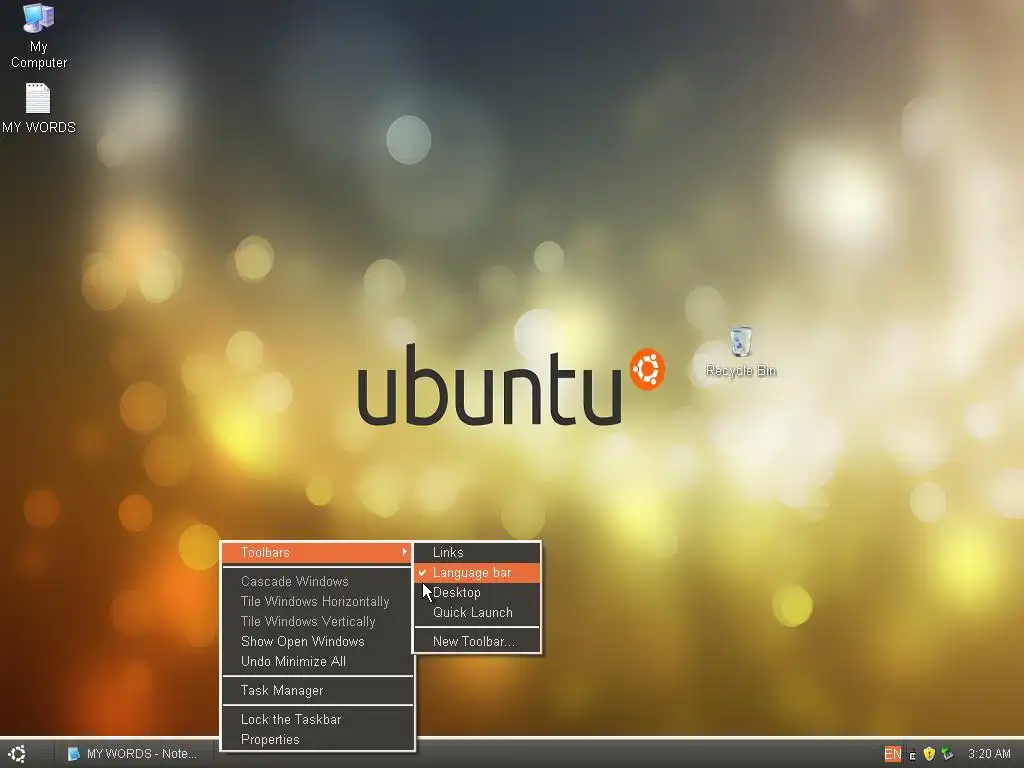The image size is (1024, 768).
Task: Click grayed Tile Windows Horizontally entry
Action: point(317,601)
